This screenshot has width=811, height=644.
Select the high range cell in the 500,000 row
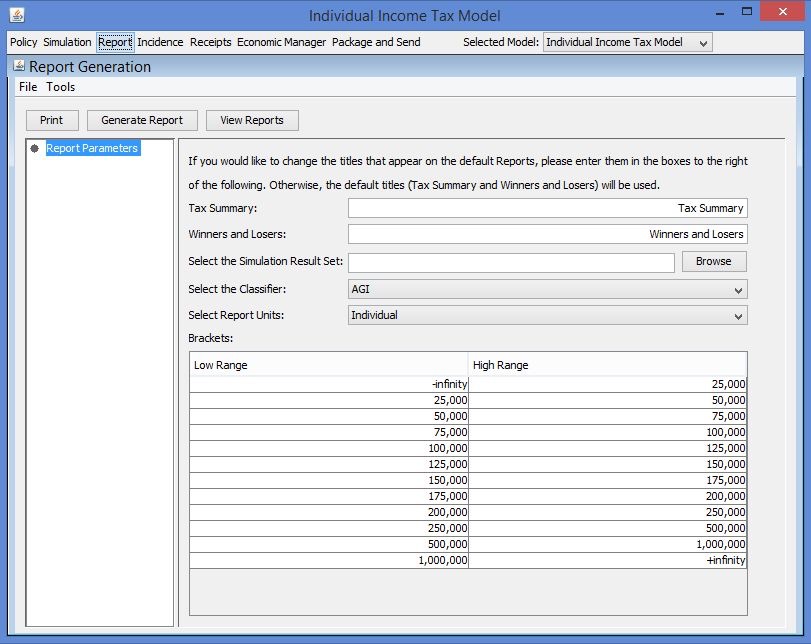tap(607, 545)
